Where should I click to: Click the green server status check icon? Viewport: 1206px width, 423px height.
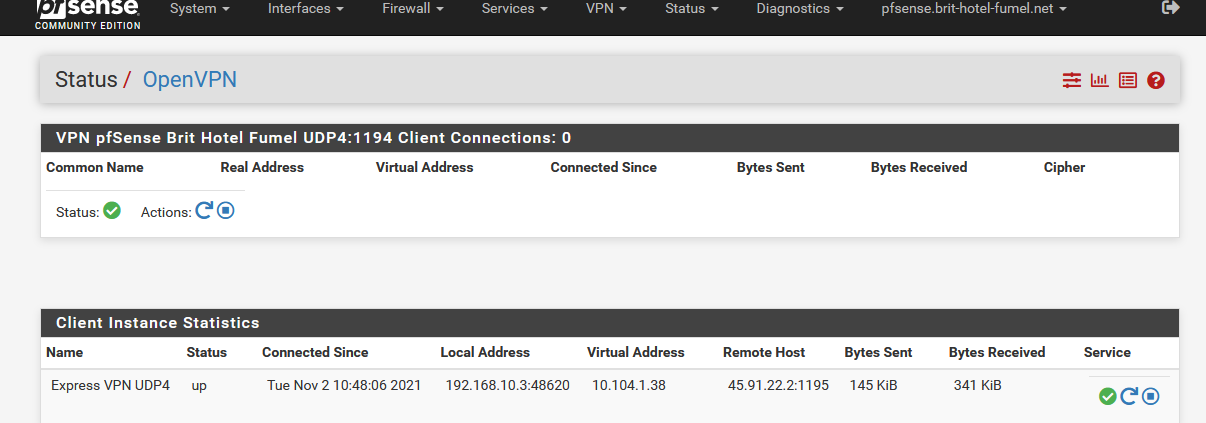coord(112,211)
